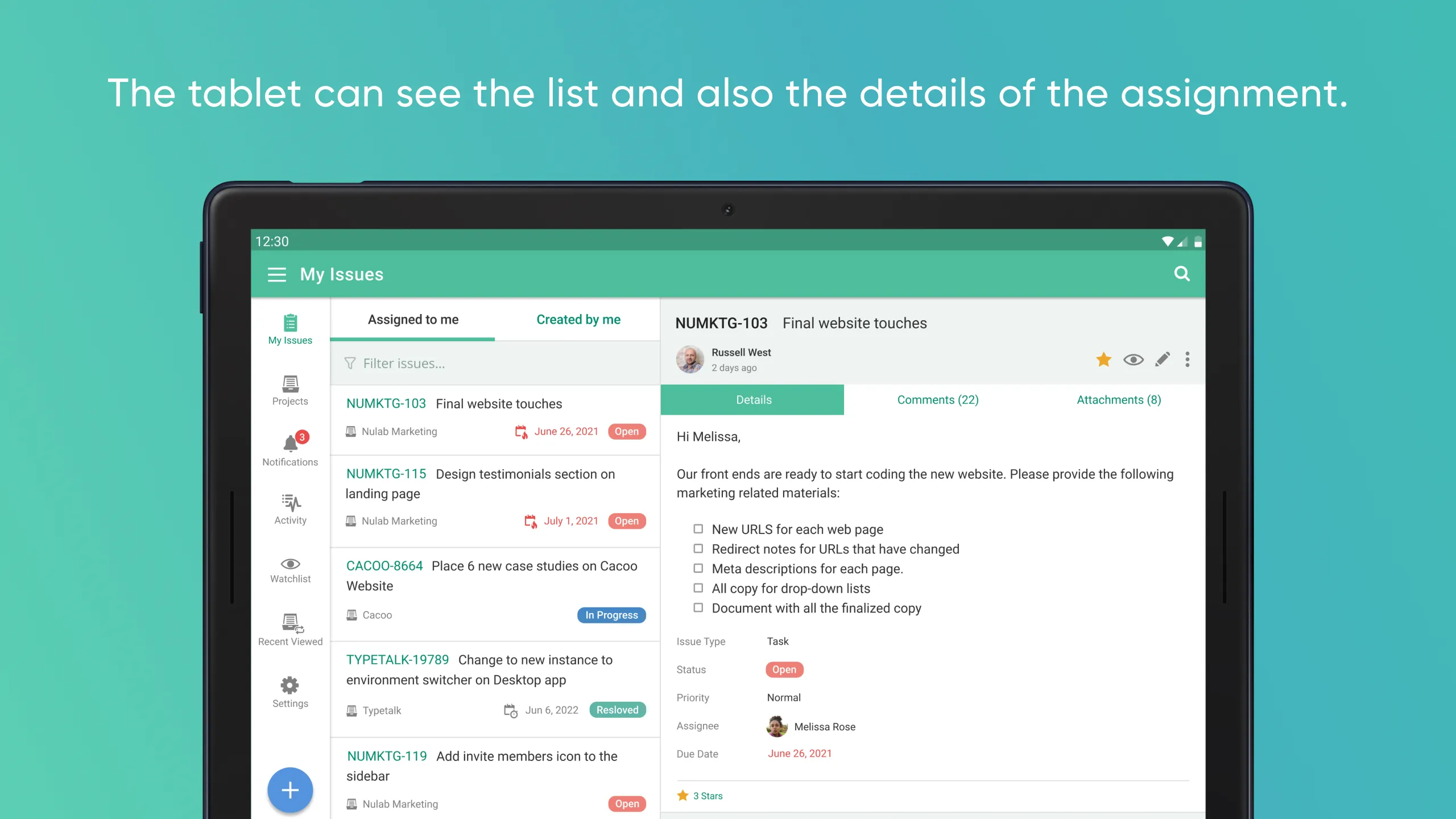Viewport: 1456px width, 819px height.
Task: Check Meta descriptions checkbox item
Action: coord(698,568)
